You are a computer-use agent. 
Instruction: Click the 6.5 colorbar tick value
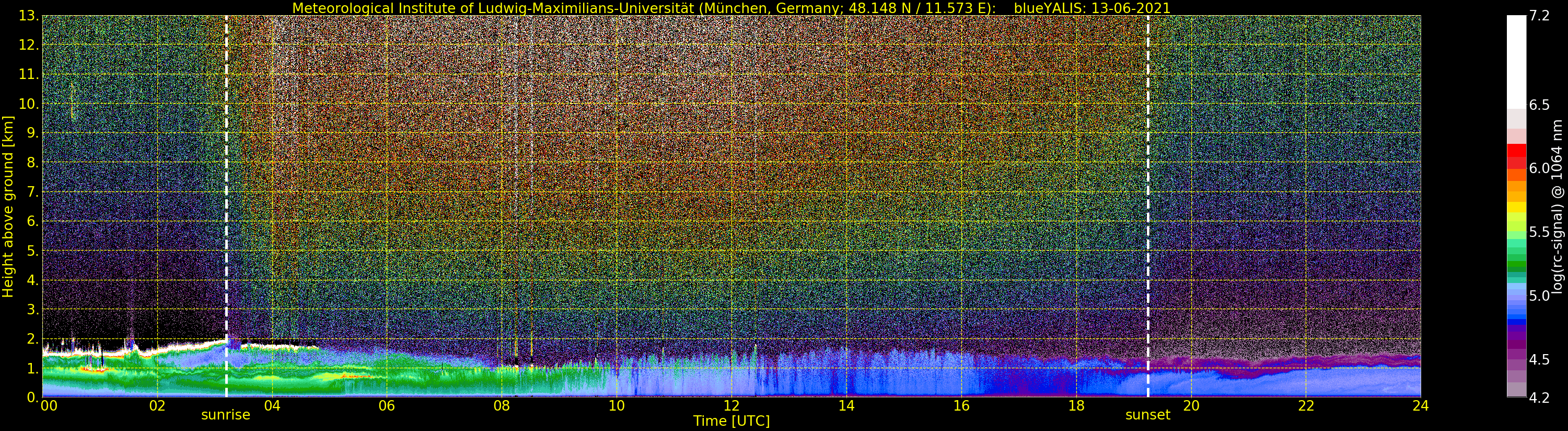coord(1539,105)
